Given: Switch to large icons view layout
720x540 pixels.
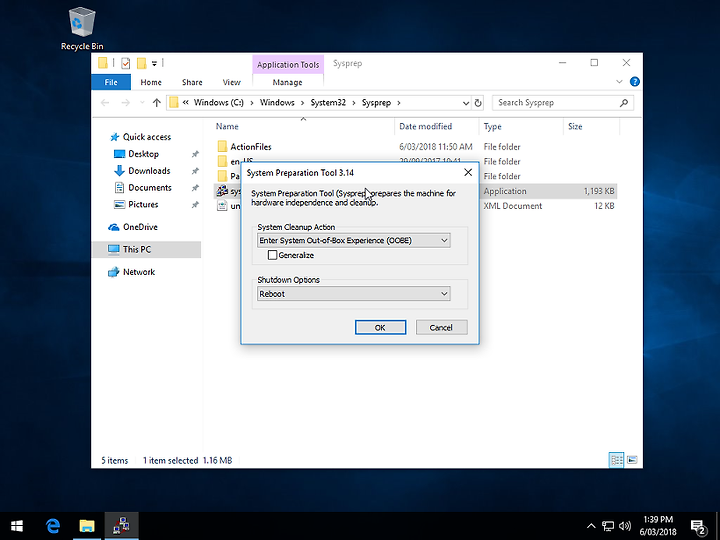Looking at the screenshot, I should [632, 460].
